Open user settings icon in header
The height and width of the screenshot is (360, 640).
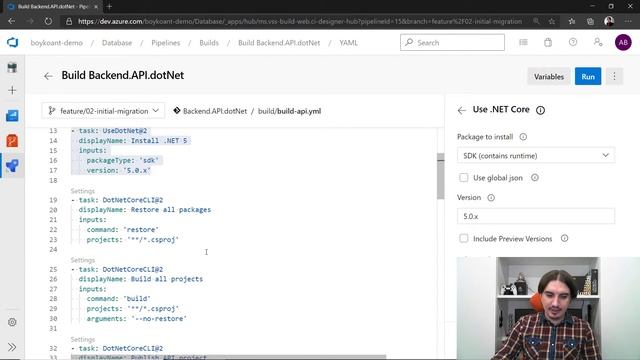[x=598, y=42]
